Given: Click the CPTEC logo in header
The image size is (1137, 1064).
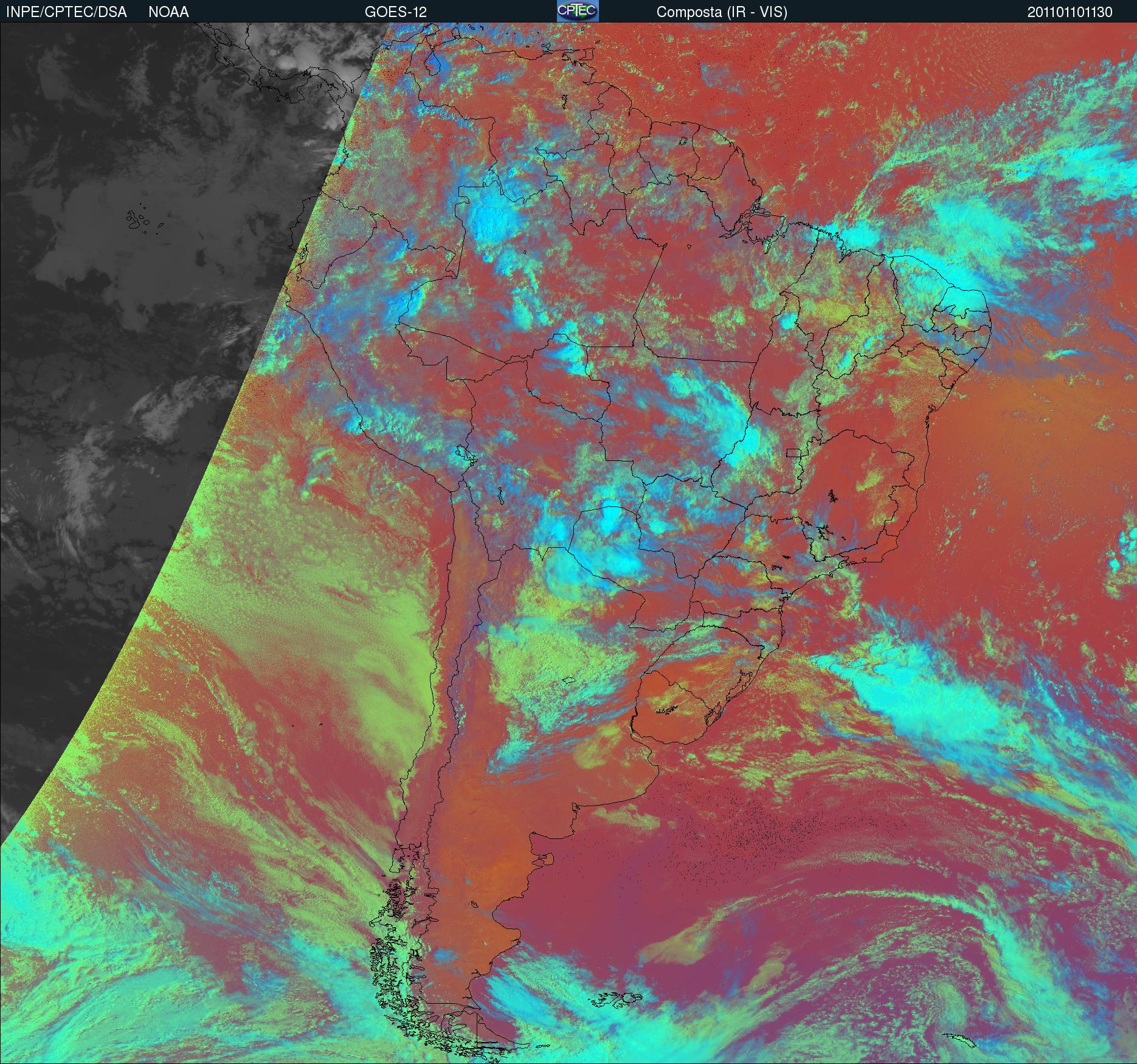Looking at the screenshot, I should [x=578, y=11].
